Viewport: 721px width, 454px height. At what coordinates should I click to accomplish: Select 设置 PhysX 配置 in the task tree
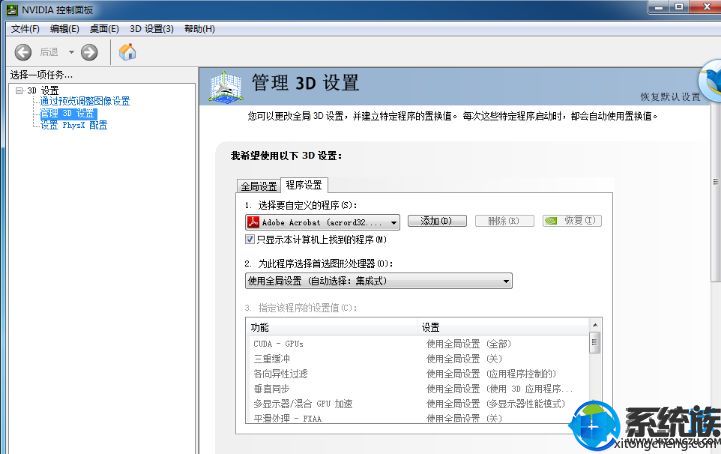click(74, 125)
